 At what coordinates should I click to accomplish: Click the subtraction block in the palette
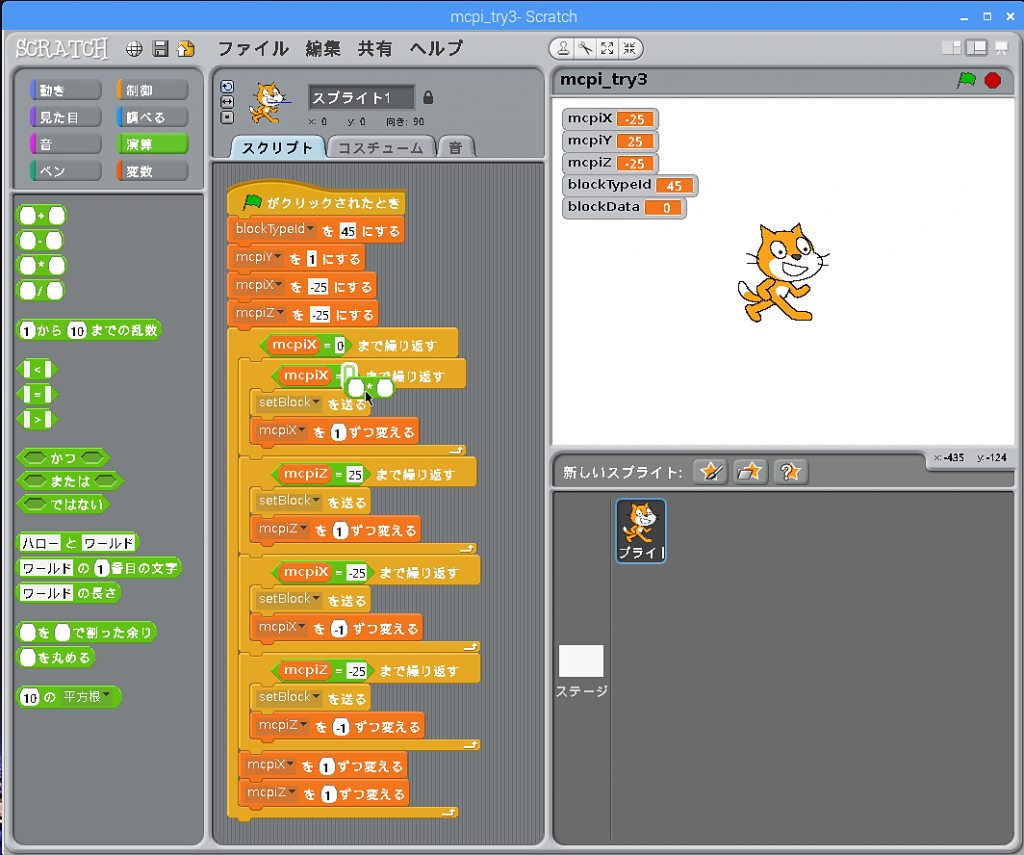pos(40,241)
